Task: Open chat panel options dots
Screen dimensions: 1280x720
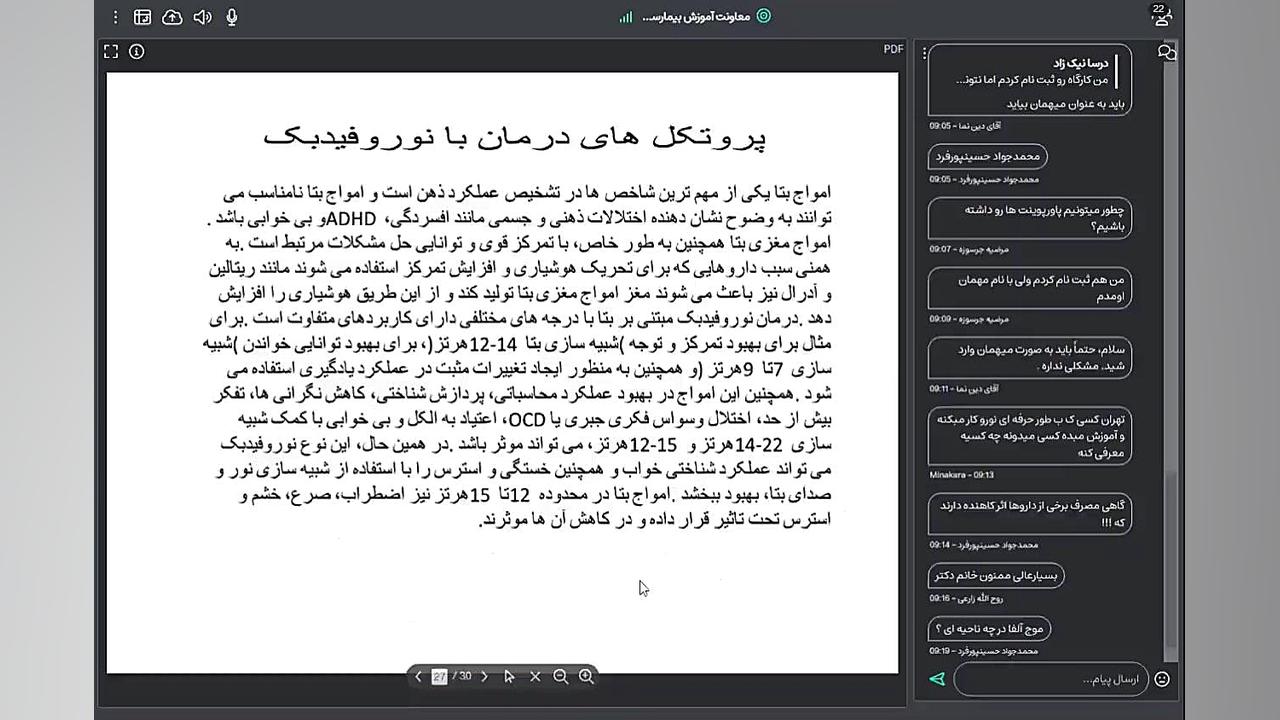Action: point(925,52)
